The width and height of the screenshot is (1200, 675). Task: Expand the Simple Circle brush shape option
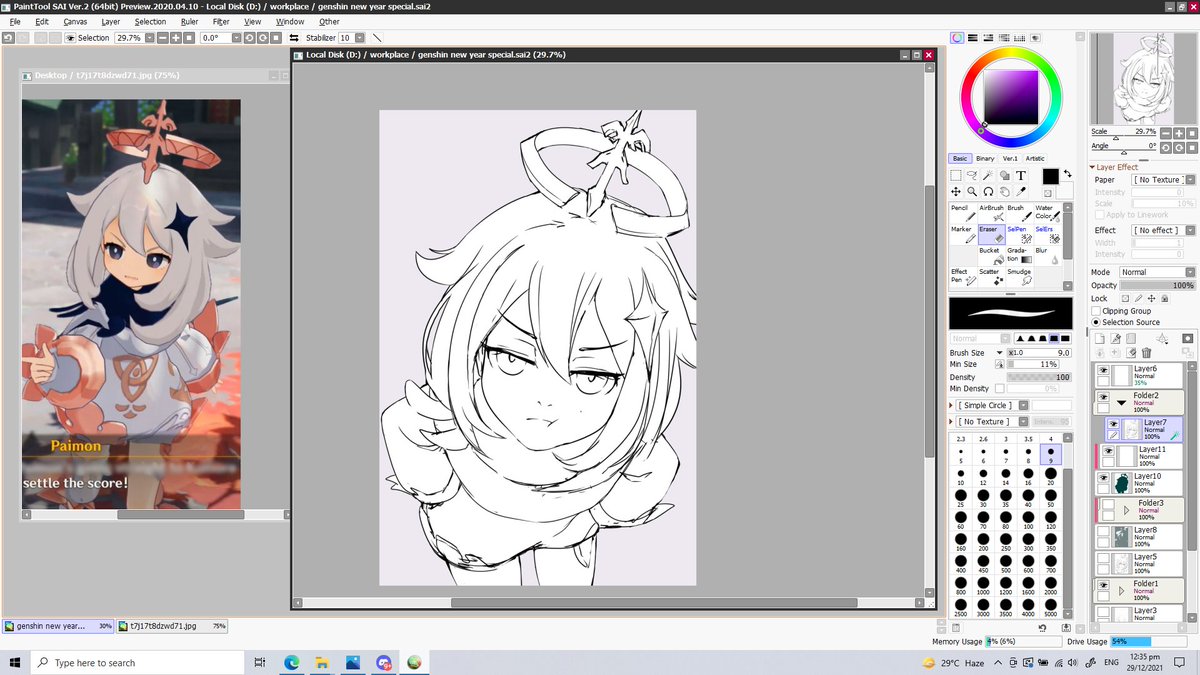point(950,405)
